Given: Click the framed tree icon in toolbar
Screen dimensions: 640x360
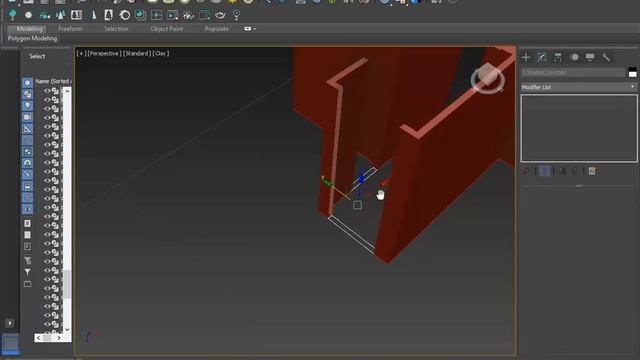Looking at the screenshot, I should (x=109, y=16).
